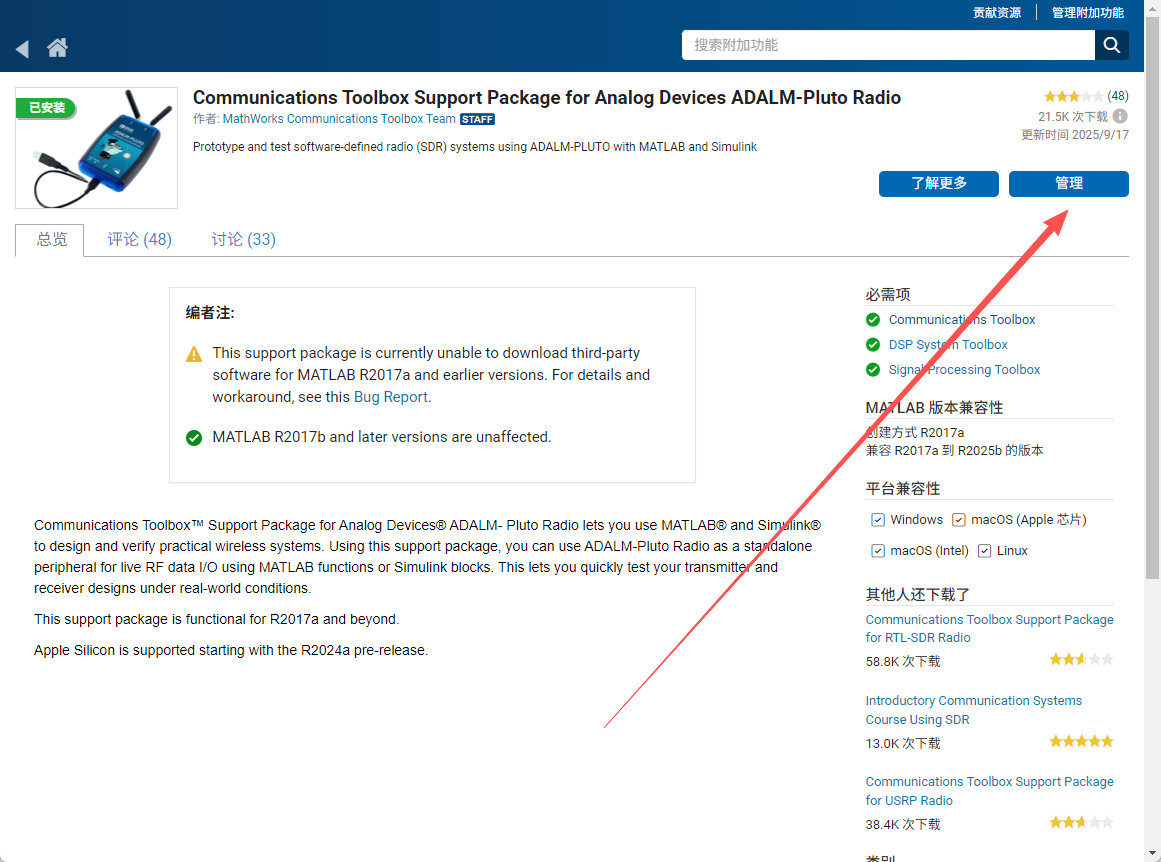Toggle the Windows platform checkbox
The image size is (1161, 862).
(877, 520)
